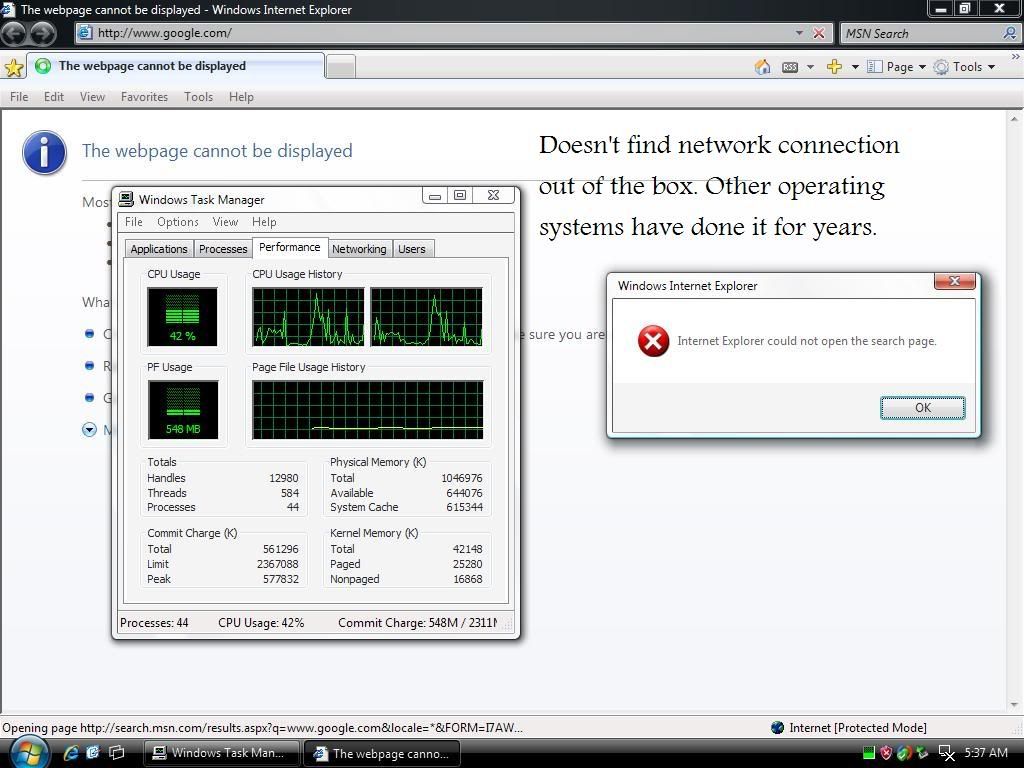Open Task Manager's File menu

(134, 222)
